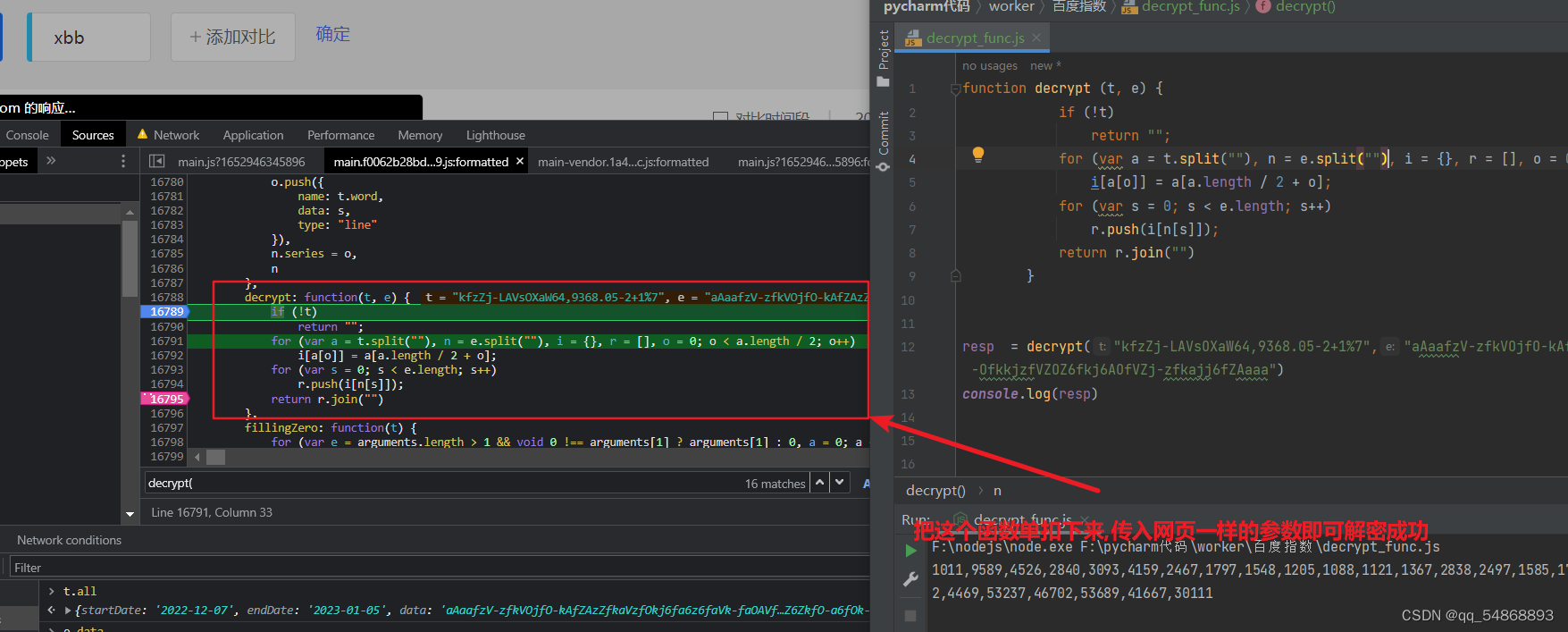This screenshot has height=632, width=1568.
Task: Focus the console Filter field
Action: [438, 568]
